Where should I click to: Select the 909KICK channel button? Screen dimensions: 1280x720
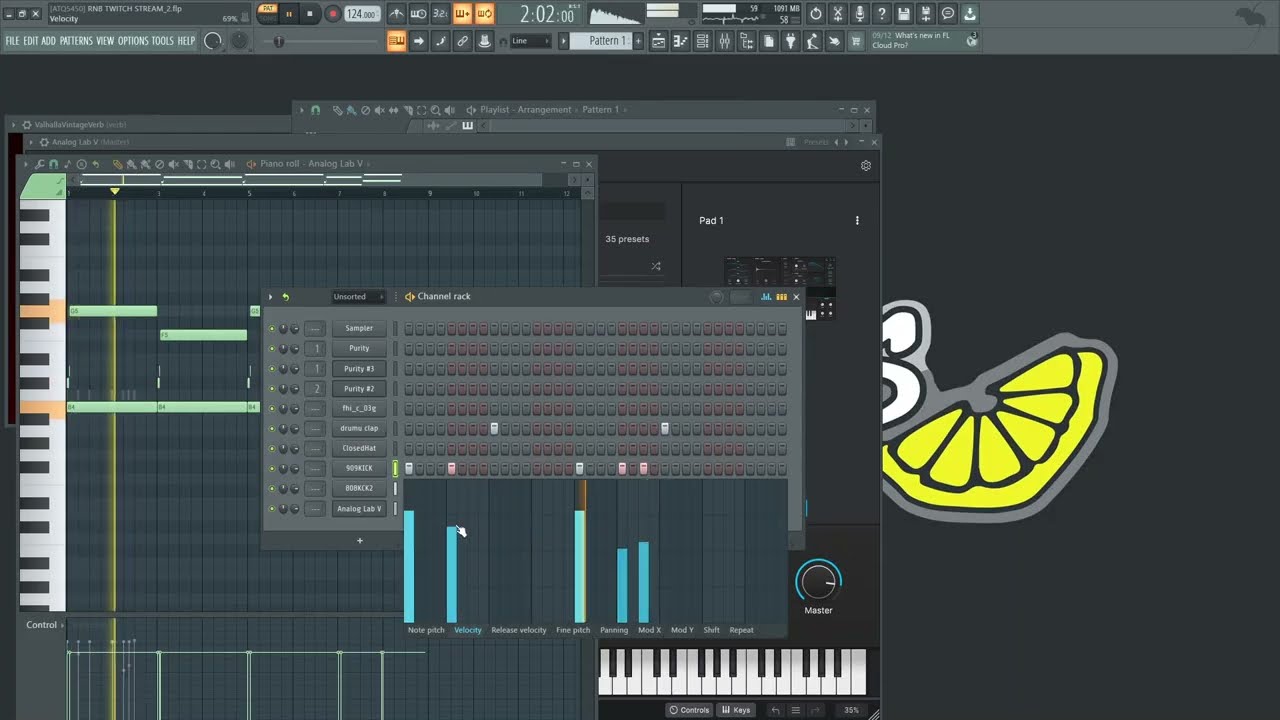point(359,468)
